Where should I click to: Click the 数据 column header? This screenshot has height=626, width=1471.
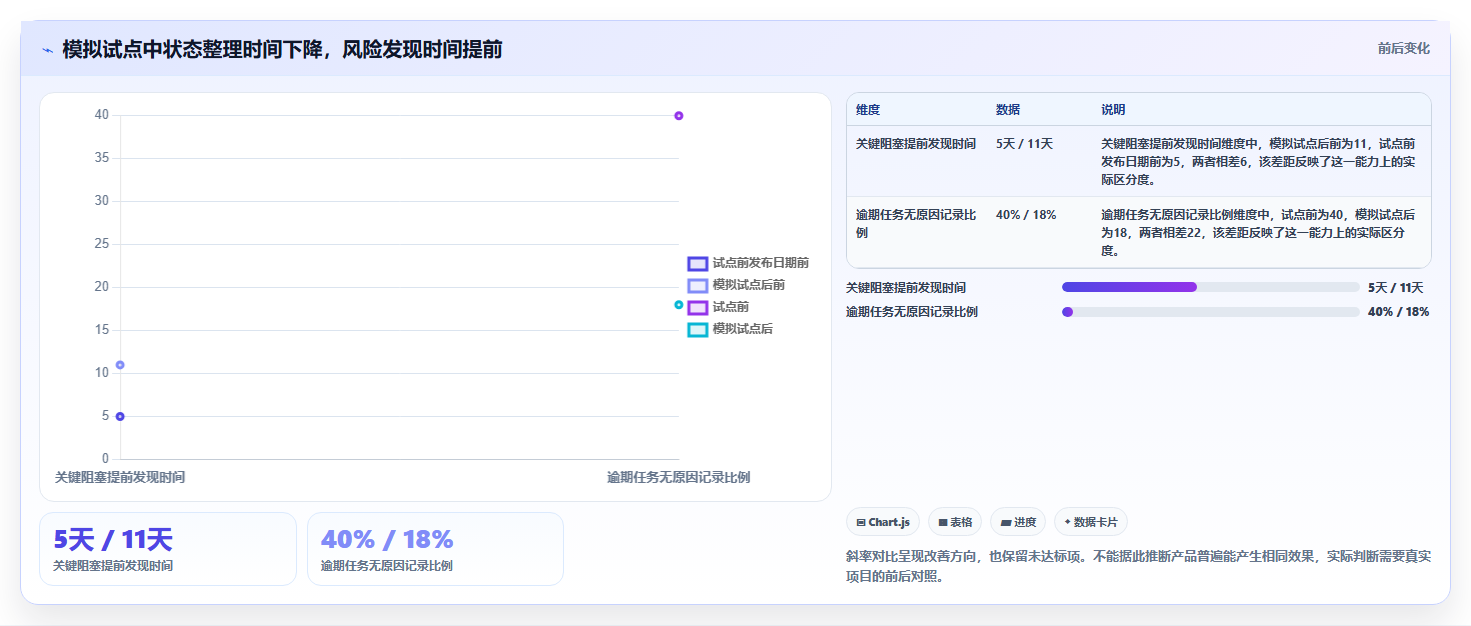(x=1008, y=110)
